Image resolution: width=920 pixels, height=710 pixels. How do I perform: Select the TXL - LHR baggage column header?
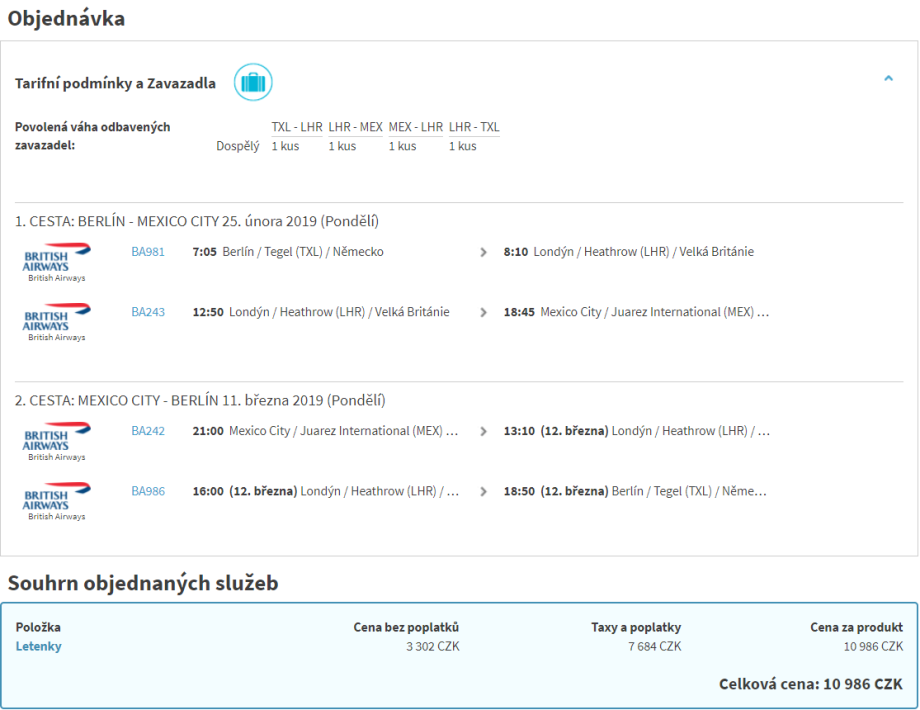(x=297, y=127)
